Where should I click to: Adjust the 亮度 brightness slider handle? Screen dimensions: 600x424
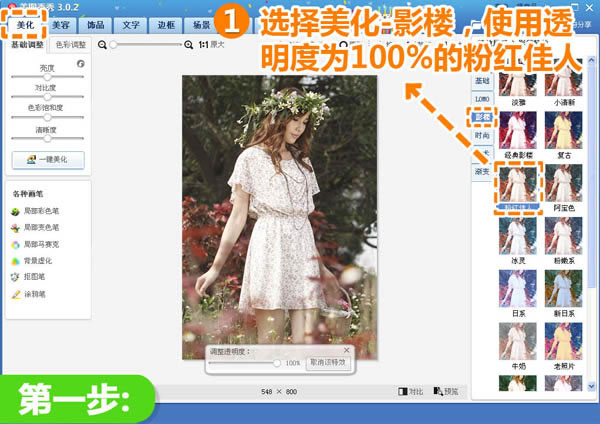click(47, 77)
